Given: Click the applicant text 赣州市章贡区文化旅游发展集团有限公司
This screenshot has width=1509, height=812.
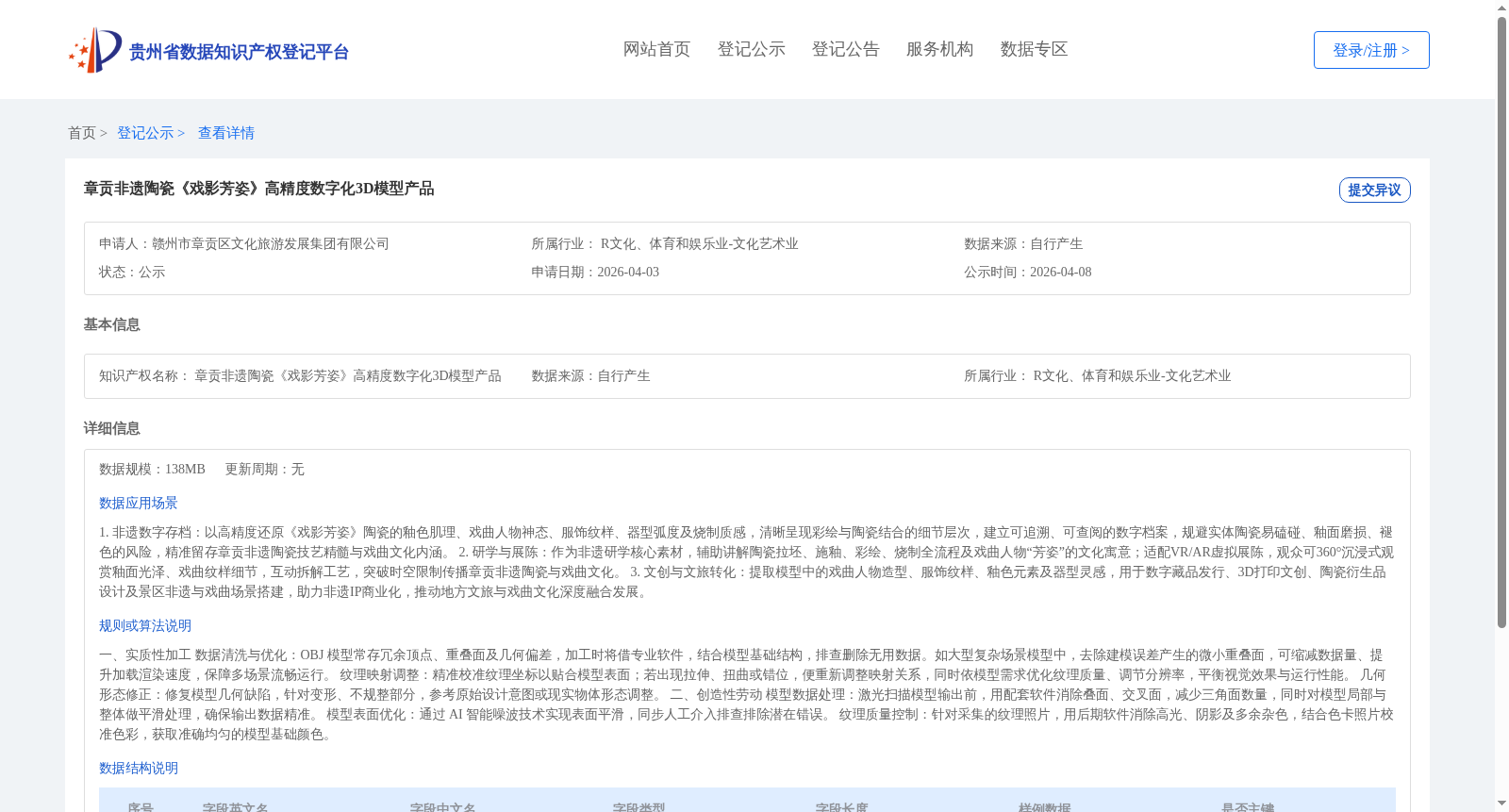Looking at the screenshot, I should (x=271, y=243).
